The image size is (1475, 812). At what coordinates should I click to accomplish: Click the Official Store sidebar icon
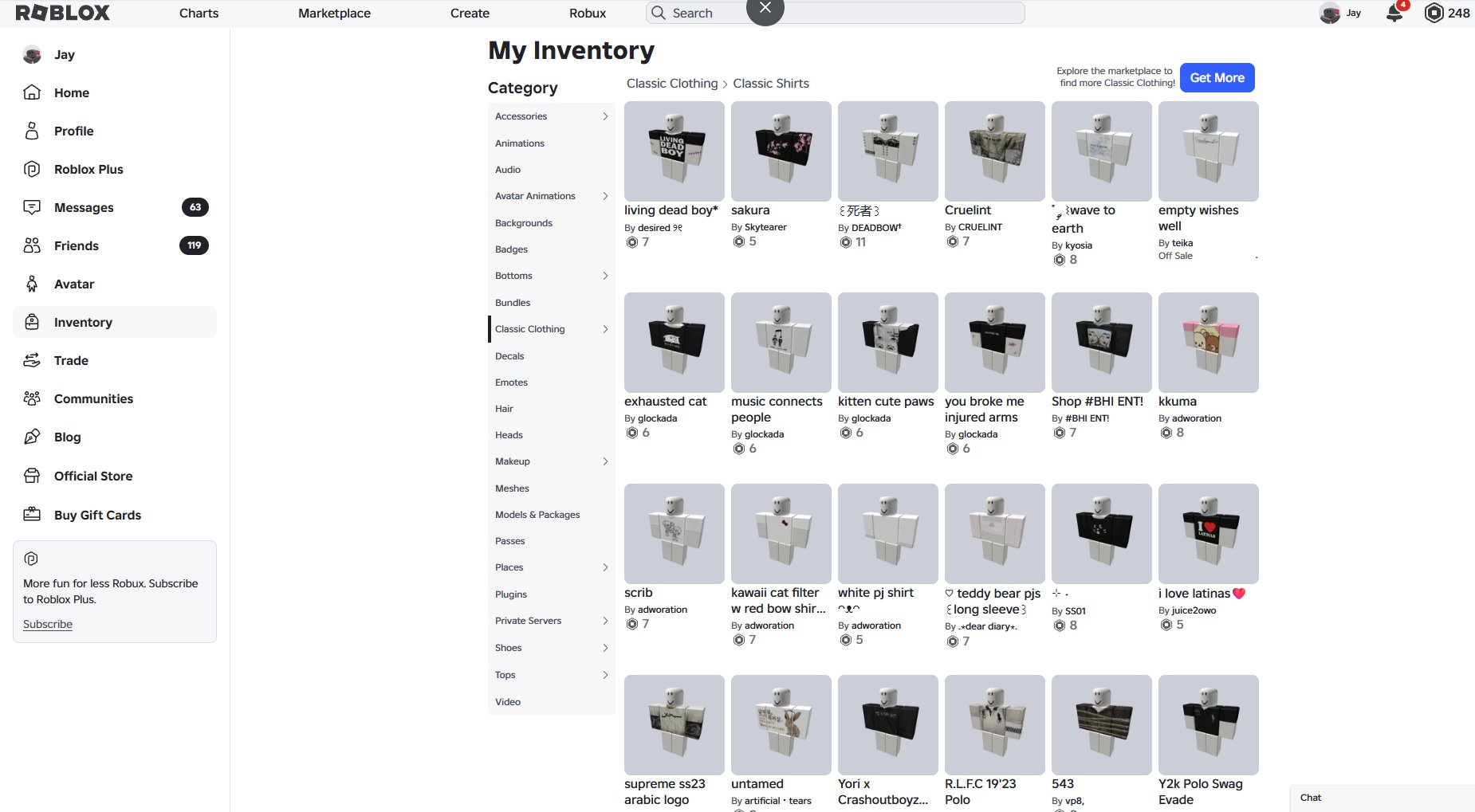32,476
